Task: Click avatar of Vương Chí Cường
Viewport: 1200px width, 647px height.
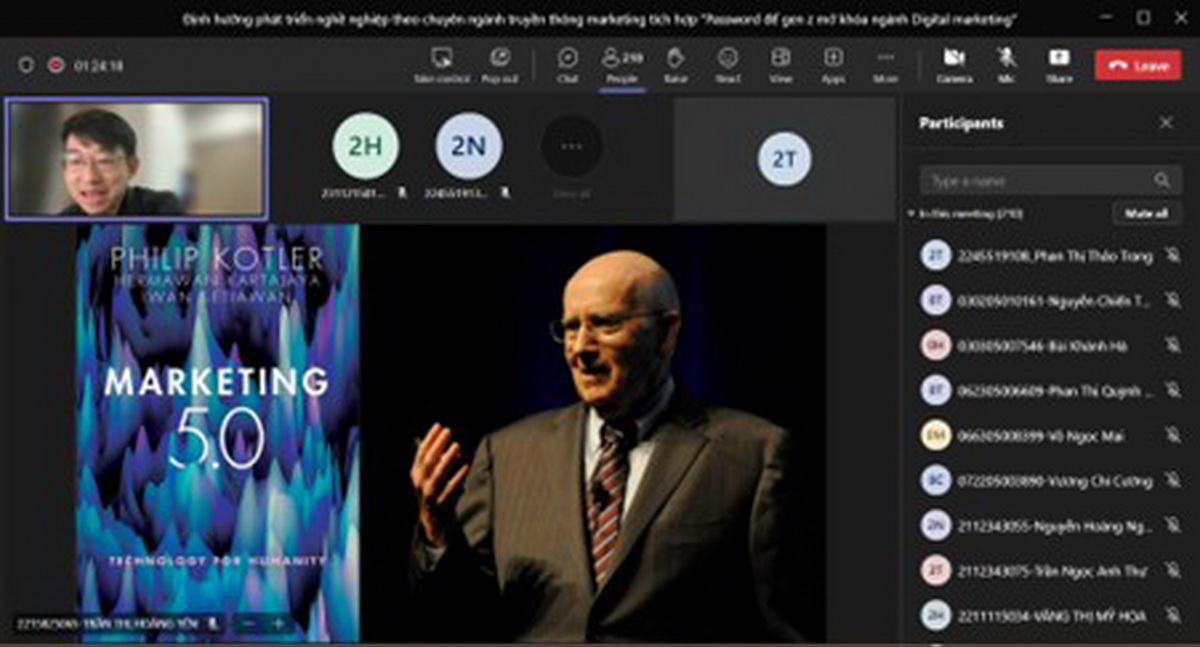Action: click(x=936, y=481)
